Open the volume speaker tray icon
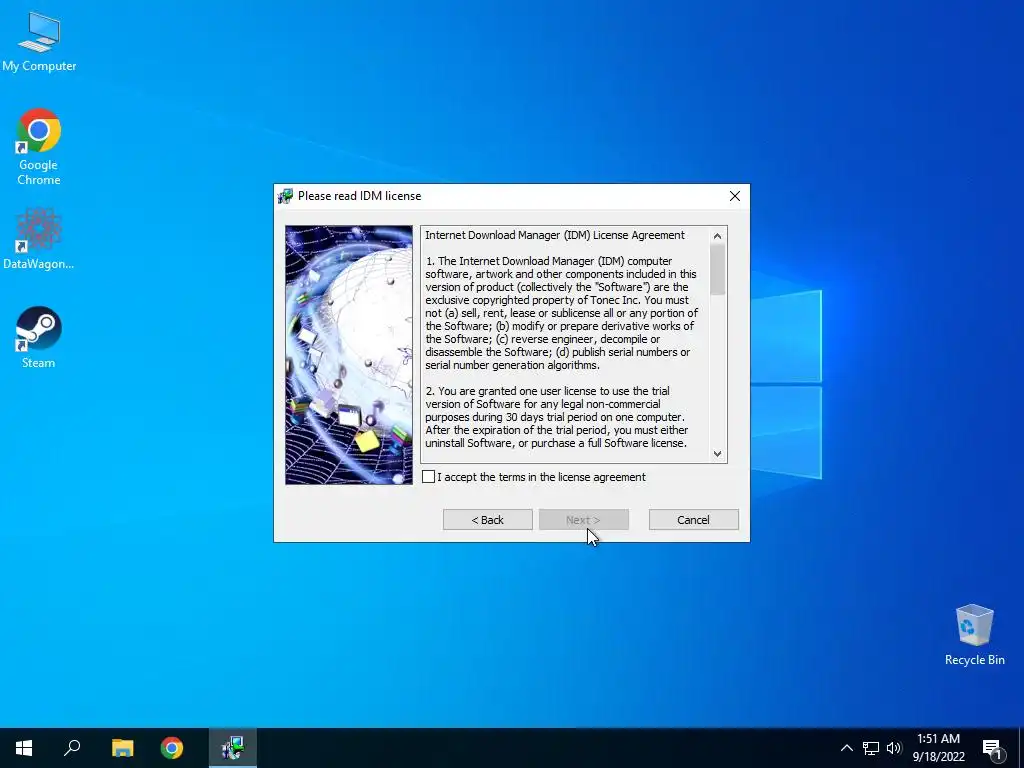The height and width of the screenshot is (768, 1024). [x=893, y=748]
